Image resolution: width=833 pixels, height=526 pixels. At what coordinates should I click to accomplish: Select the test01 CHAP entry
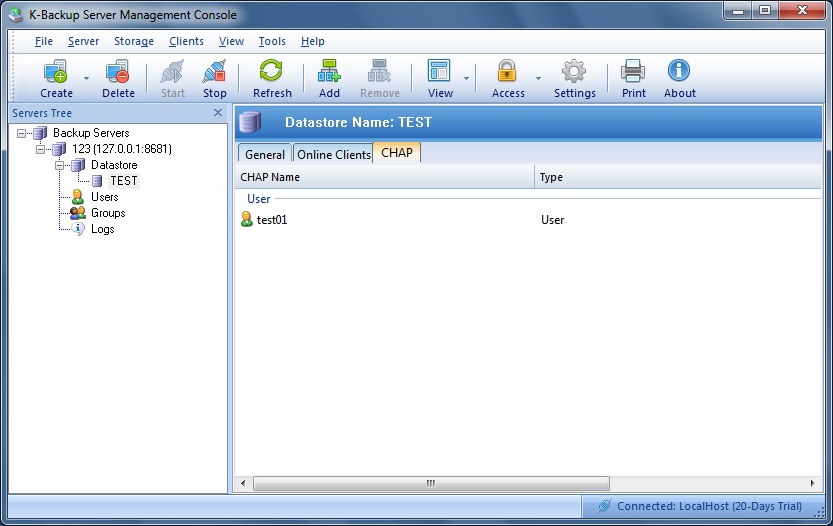271,219
